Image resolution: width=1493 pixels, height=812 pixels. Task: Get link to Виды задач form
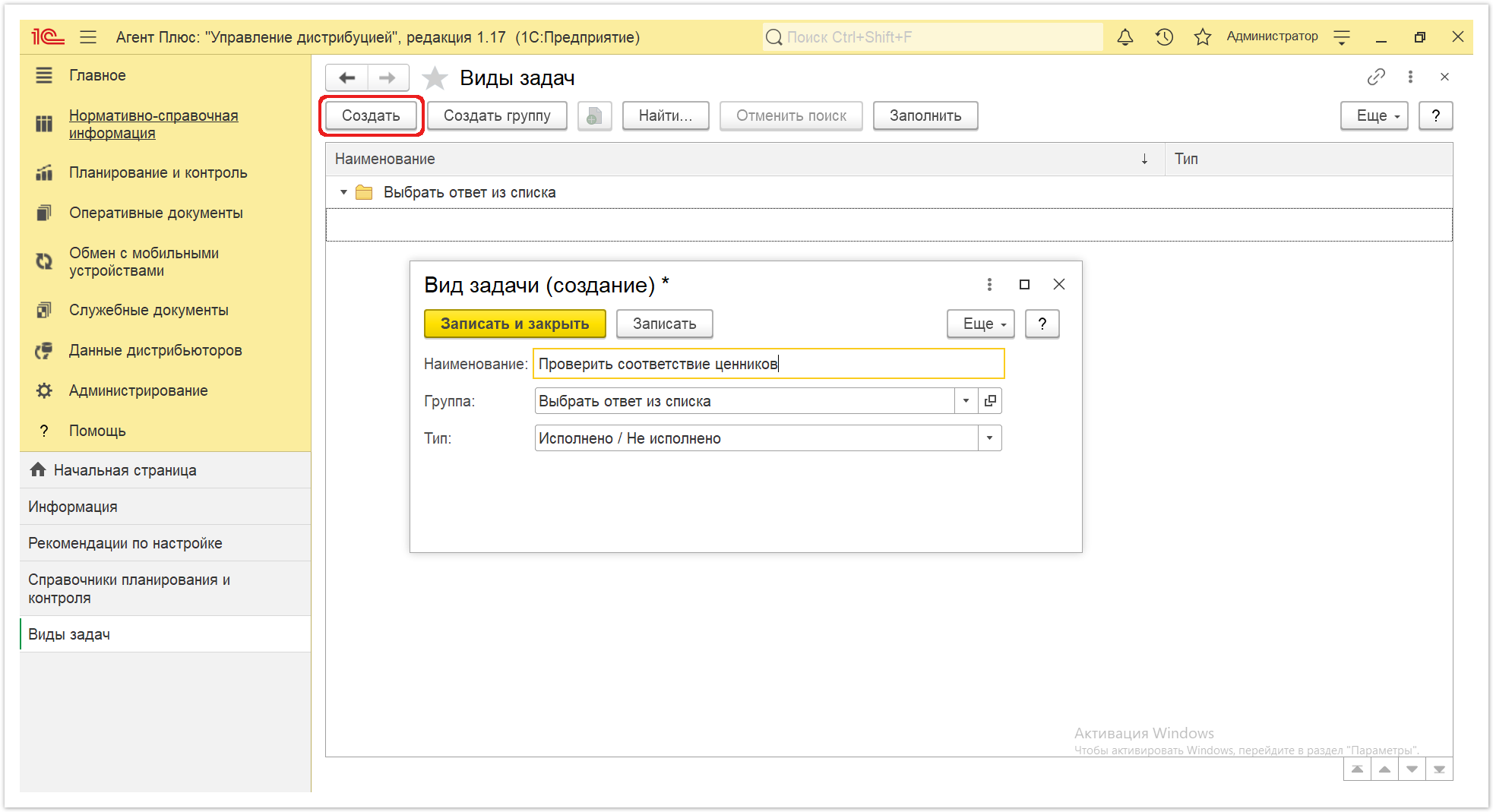click(x=1376, y=77)
